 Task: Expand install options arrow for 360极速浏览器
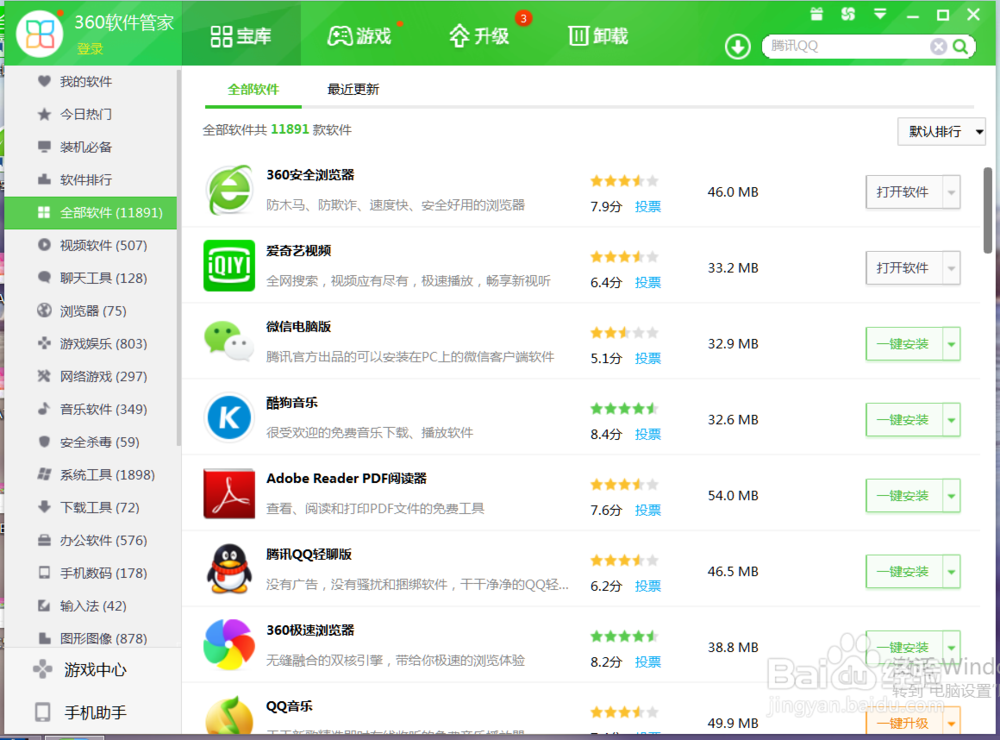coord(952,648)
